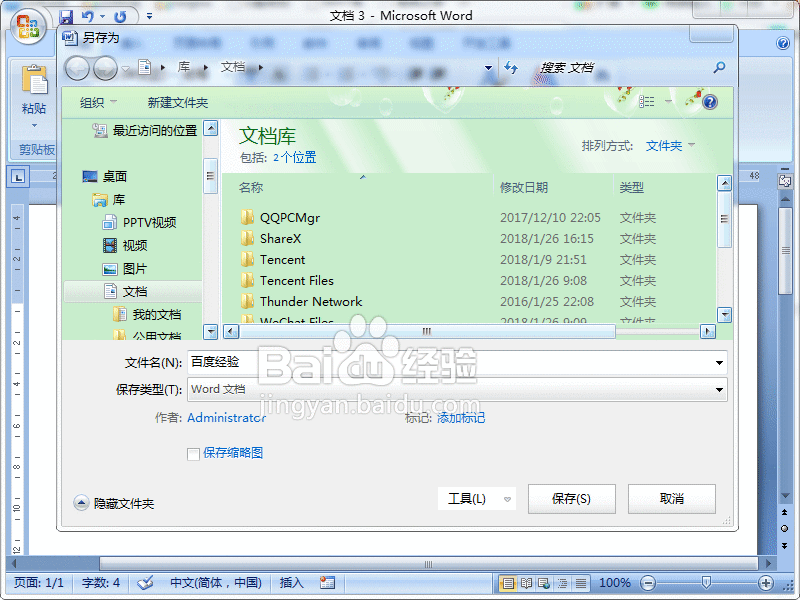
Task: Open the Customize Quick Access Toolbar arrow
Action: 149,16
